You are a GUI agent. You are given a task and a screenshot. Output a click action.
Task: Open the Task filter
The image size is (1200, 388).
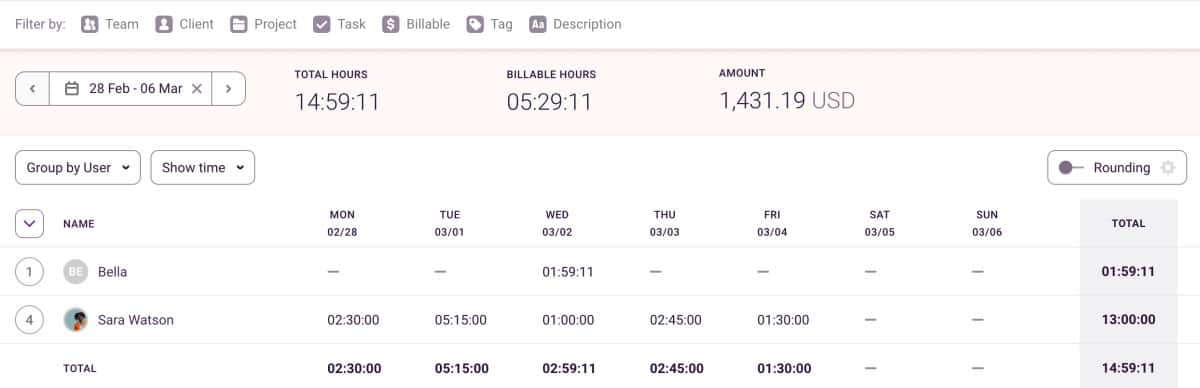coord(339,24)
